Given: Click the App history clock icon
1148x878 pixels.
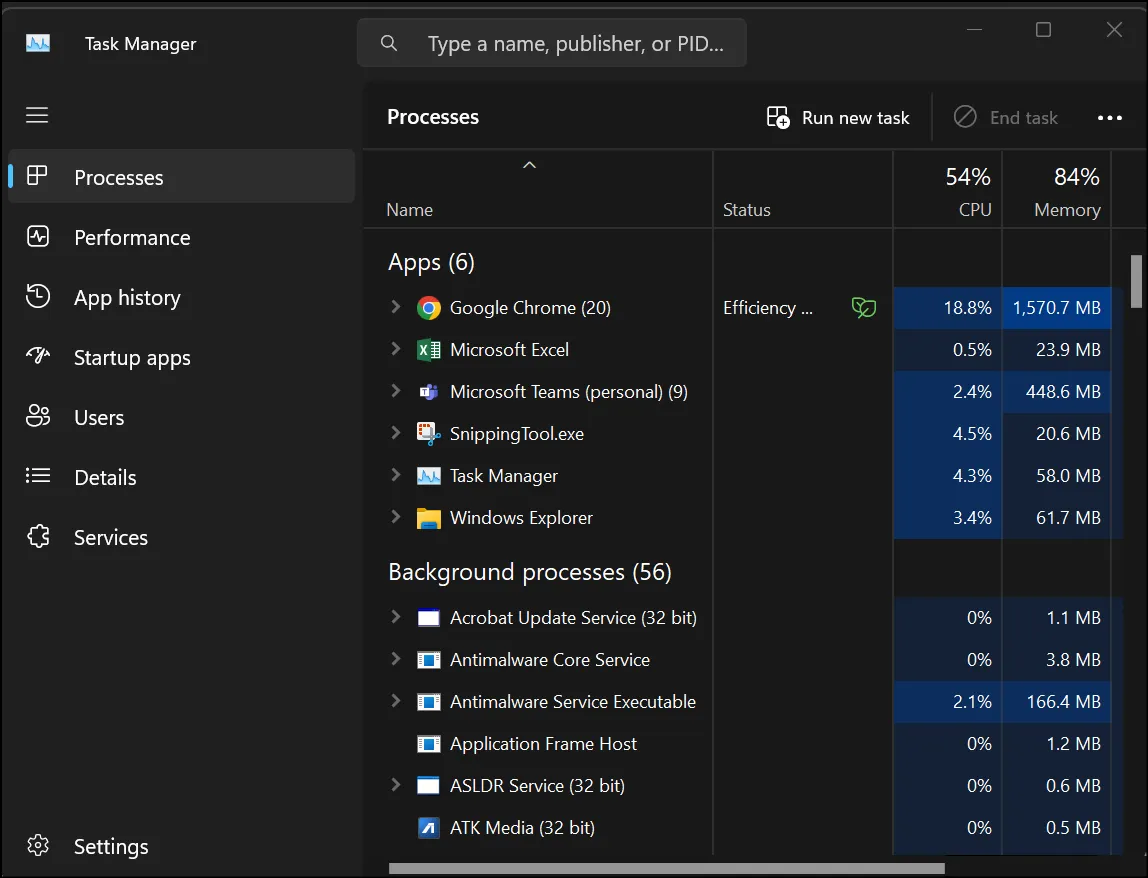Looking at the screenshot, I should click(38, 296).
